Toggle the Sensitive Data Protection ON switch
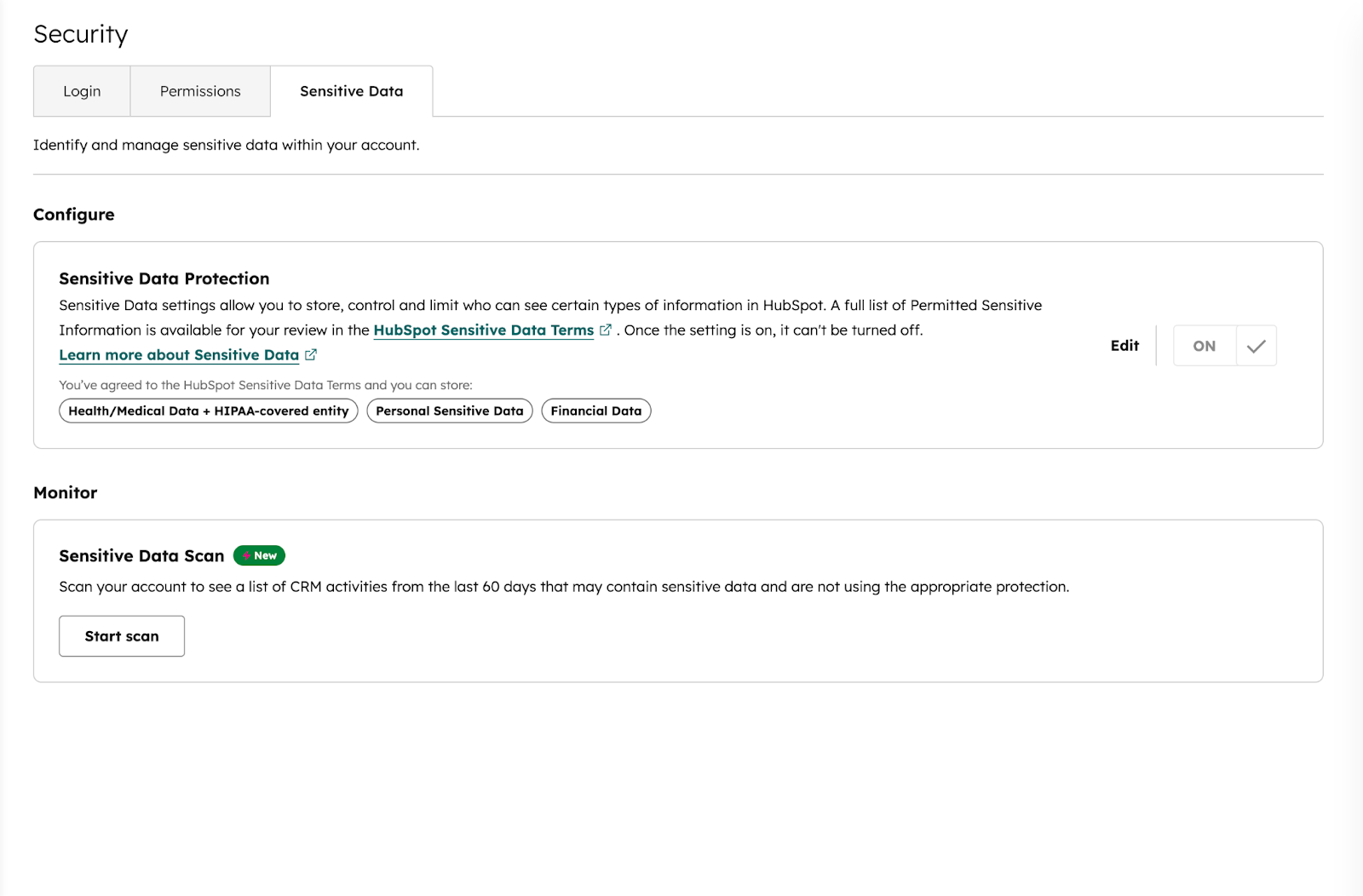The width and height of the screenshot is (1363, 896). point(1204,345)
